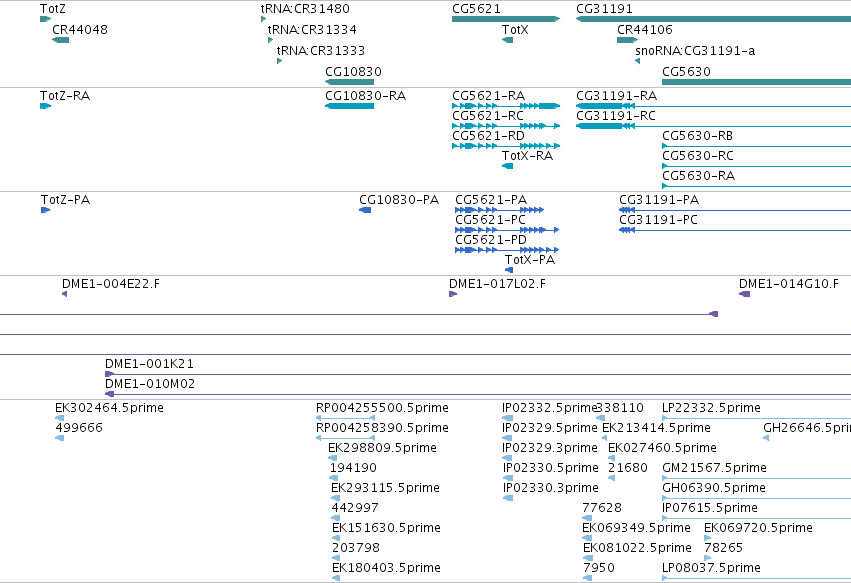Screen dimensions: 851x583
Task: Choose the CG31191-PC protein label
Action: click(658, 220)
